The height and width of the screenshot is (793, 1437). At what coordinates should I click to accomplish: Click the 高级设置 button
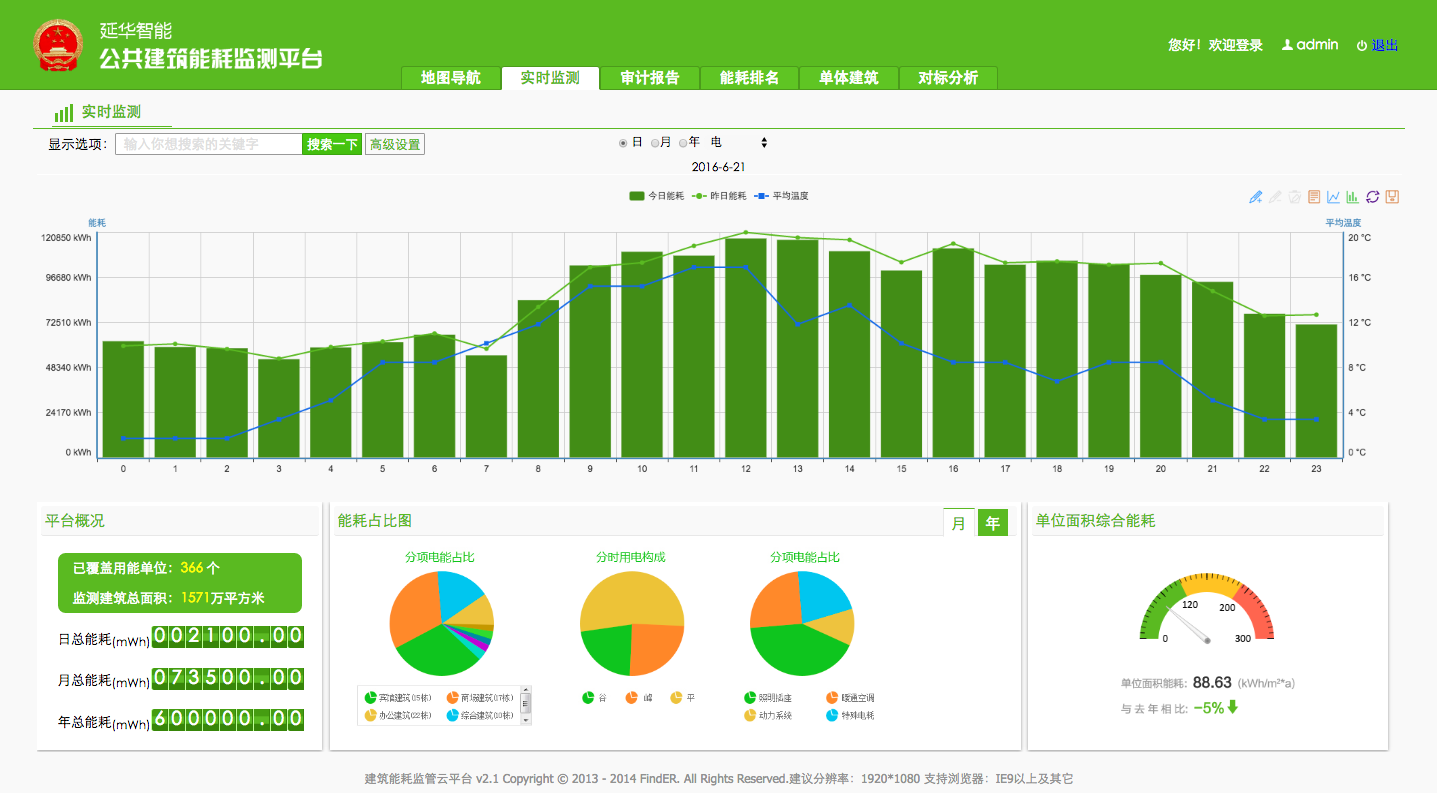pyautogui.click(x=395, y=144)
